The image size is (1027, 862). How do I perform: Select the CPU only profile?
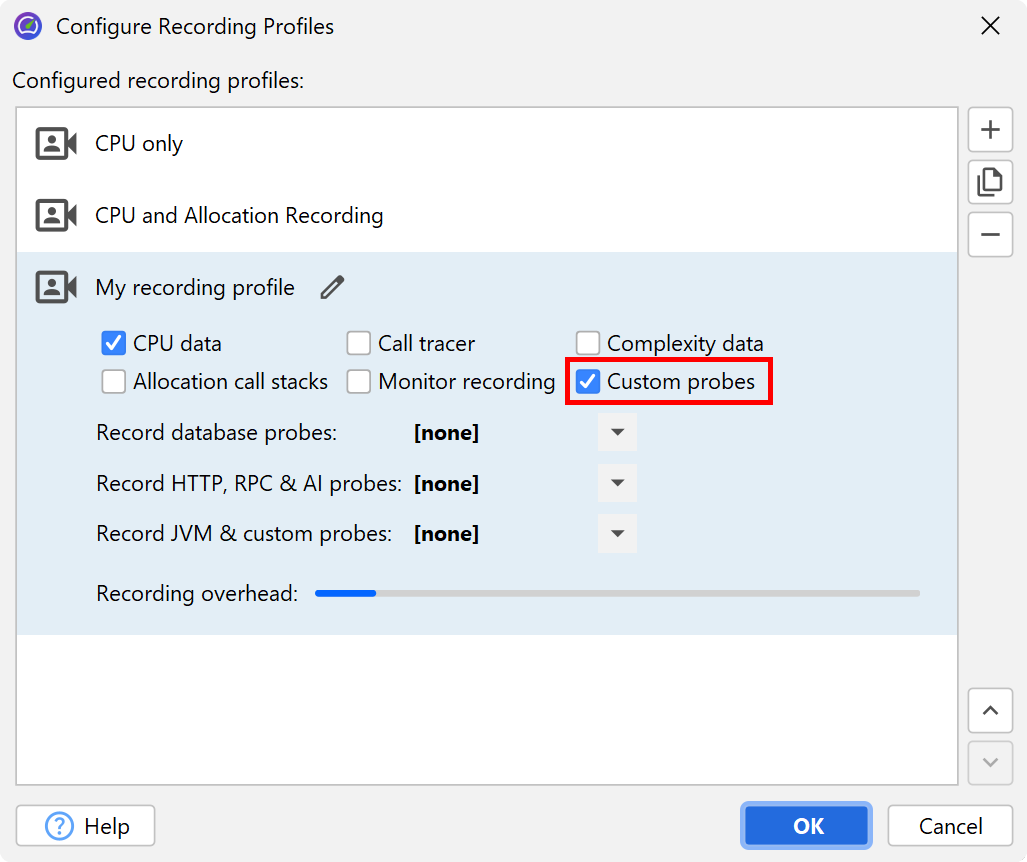[139, 144]
